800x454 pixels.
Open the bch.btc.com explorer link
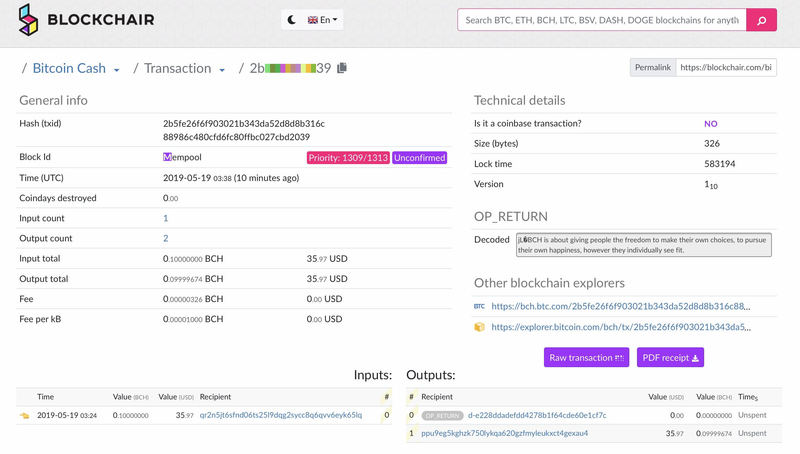point(620,307)
